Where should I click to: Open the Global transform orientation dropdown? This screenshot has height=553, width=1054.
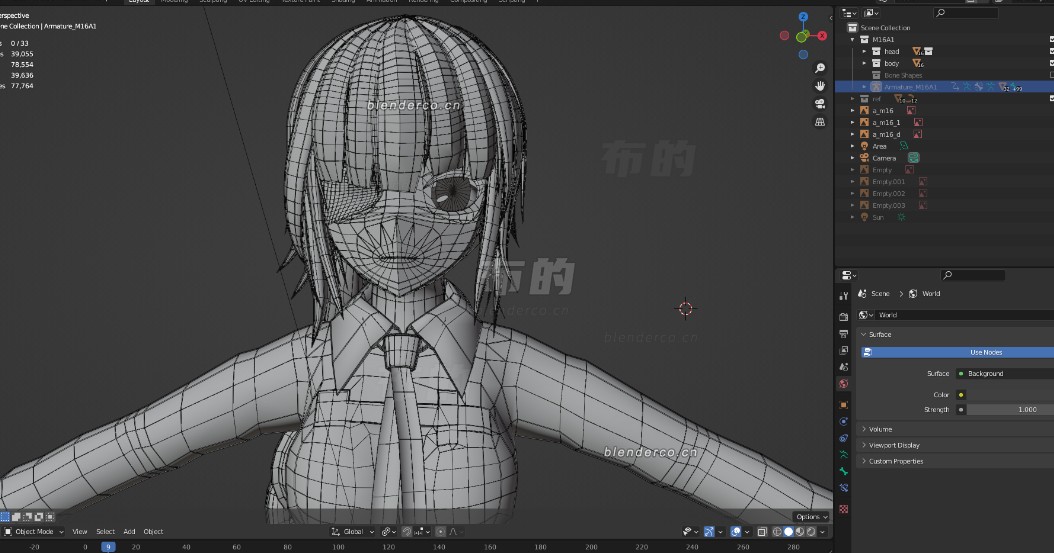pyautogui.click(x=353, y=531)
